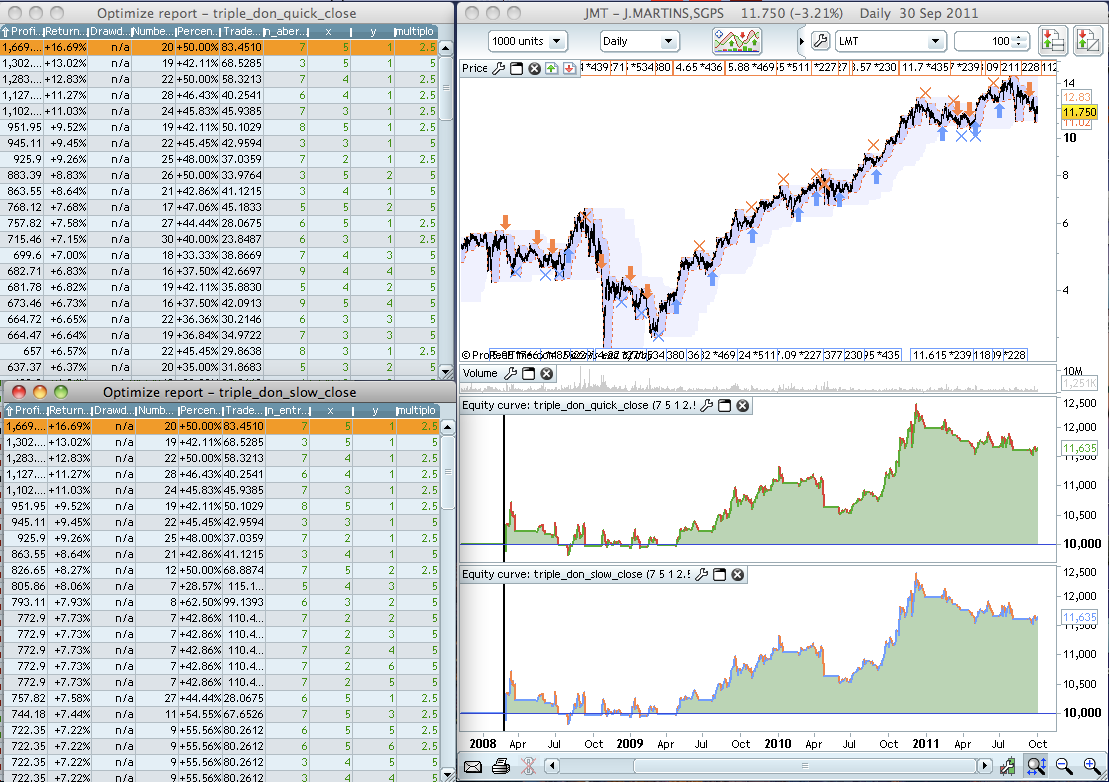Viewport: 1109px width, 782px height.
Task: Sort slow_close report by Trade column
Action: click(x=243, y=410)
